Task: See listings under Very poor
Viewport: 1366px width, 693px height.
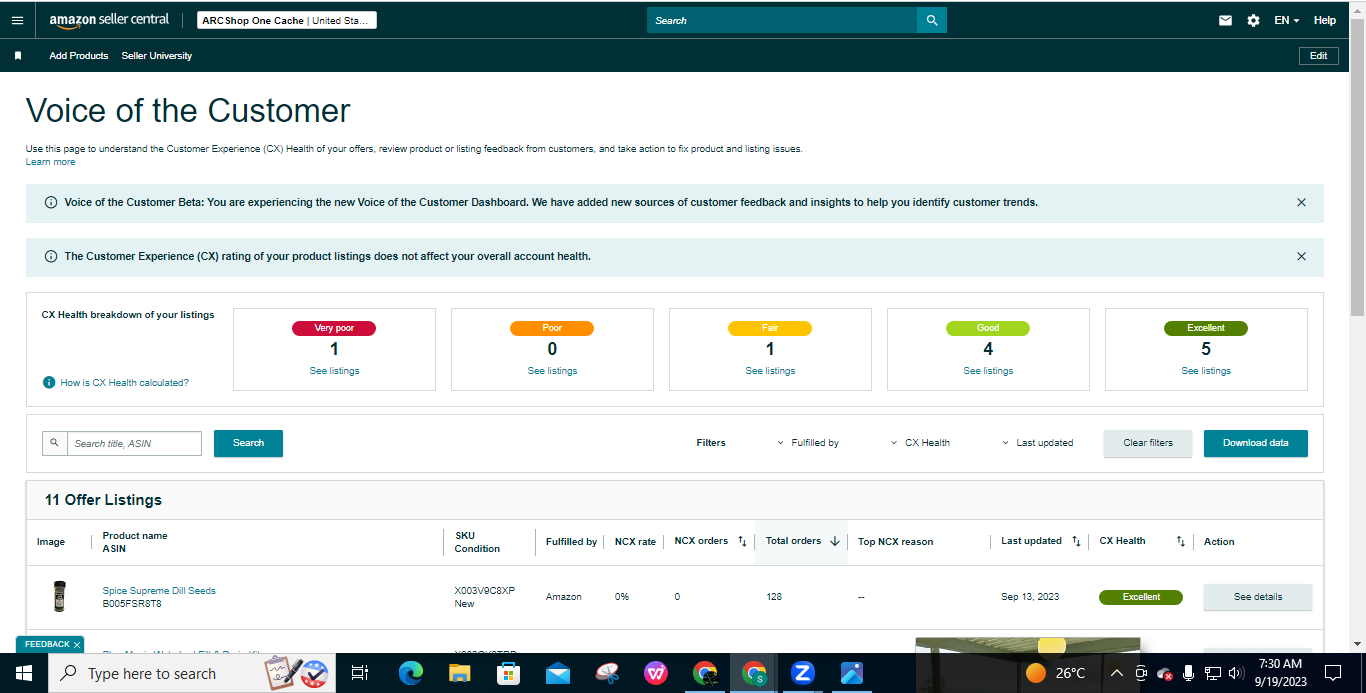Action: tap(334, 371)
